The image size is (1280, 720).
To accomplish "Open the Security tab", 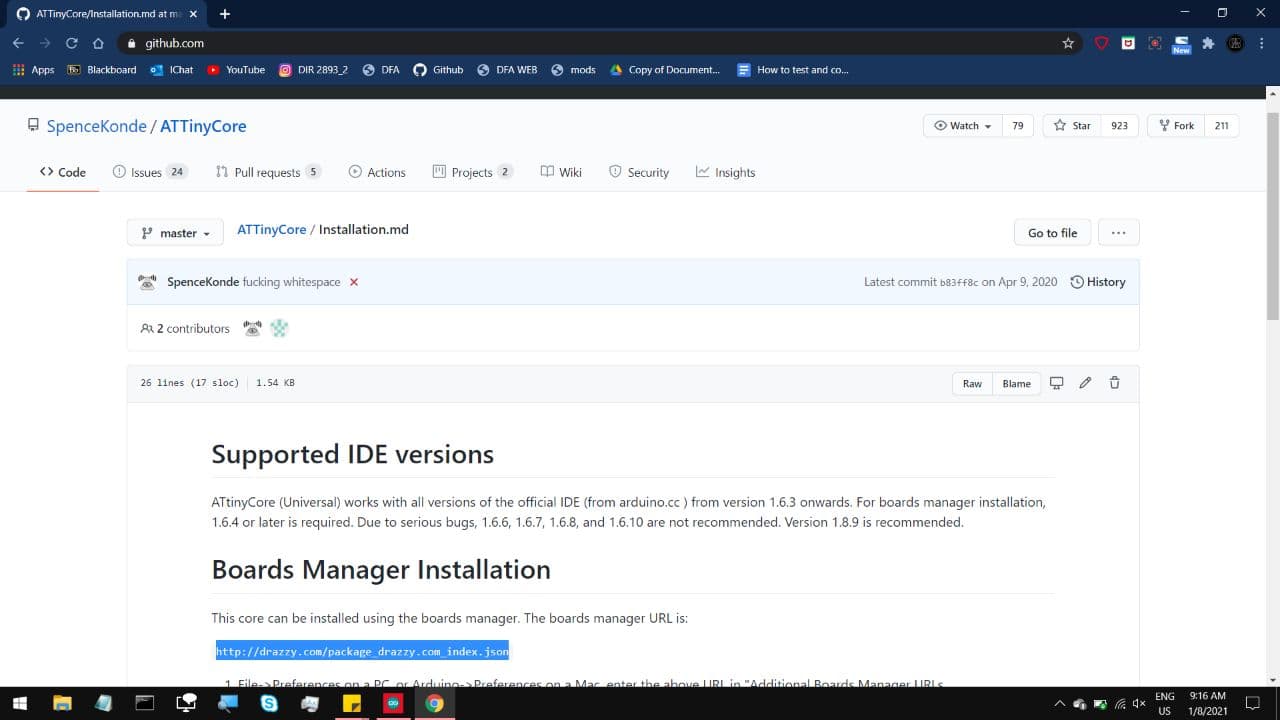I will (639, 172).
